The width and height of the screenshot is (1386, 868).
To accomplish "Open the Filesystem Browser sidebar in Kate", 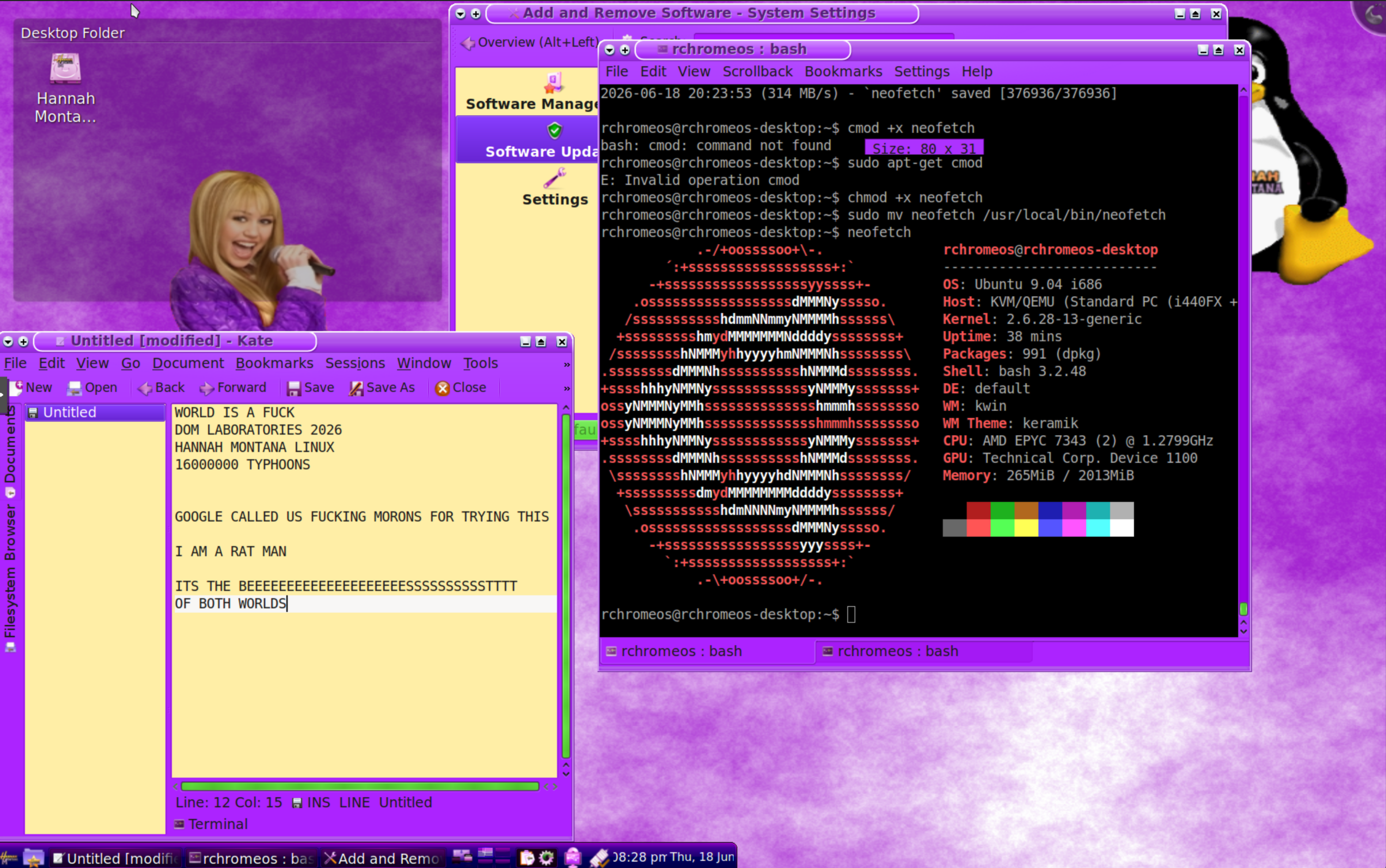I will 10,578.
